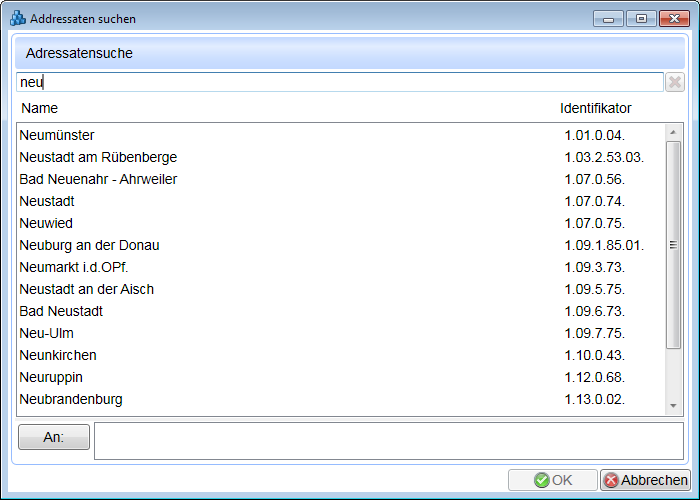Select the Neu-Ulm row
Screen dimensions: 700x500
[x=46, y=333]
